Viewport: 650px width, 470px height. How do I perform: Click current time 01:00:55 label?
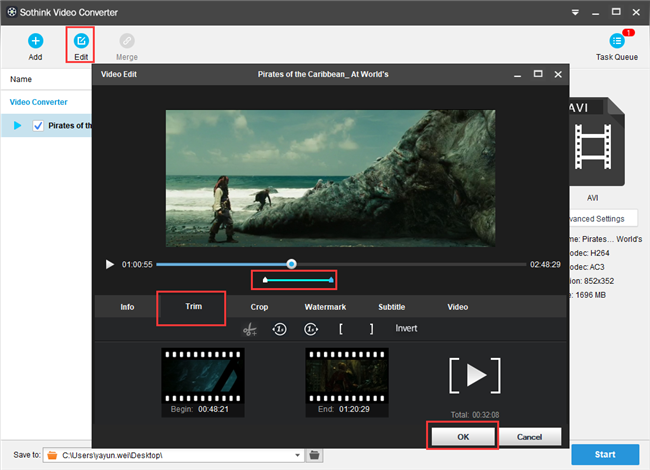(137, 264)
